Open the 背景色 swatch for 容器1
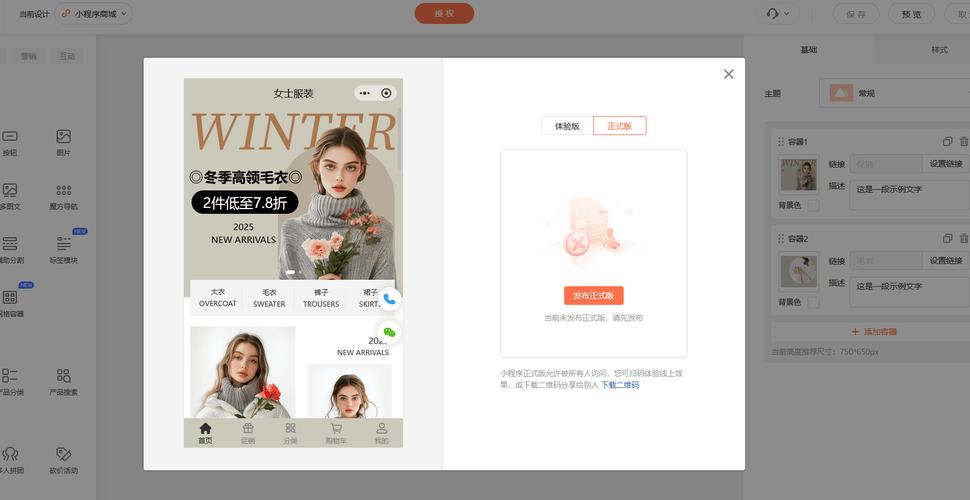The width and height of the screenshot is (970, 500). (x=813, y=205)
